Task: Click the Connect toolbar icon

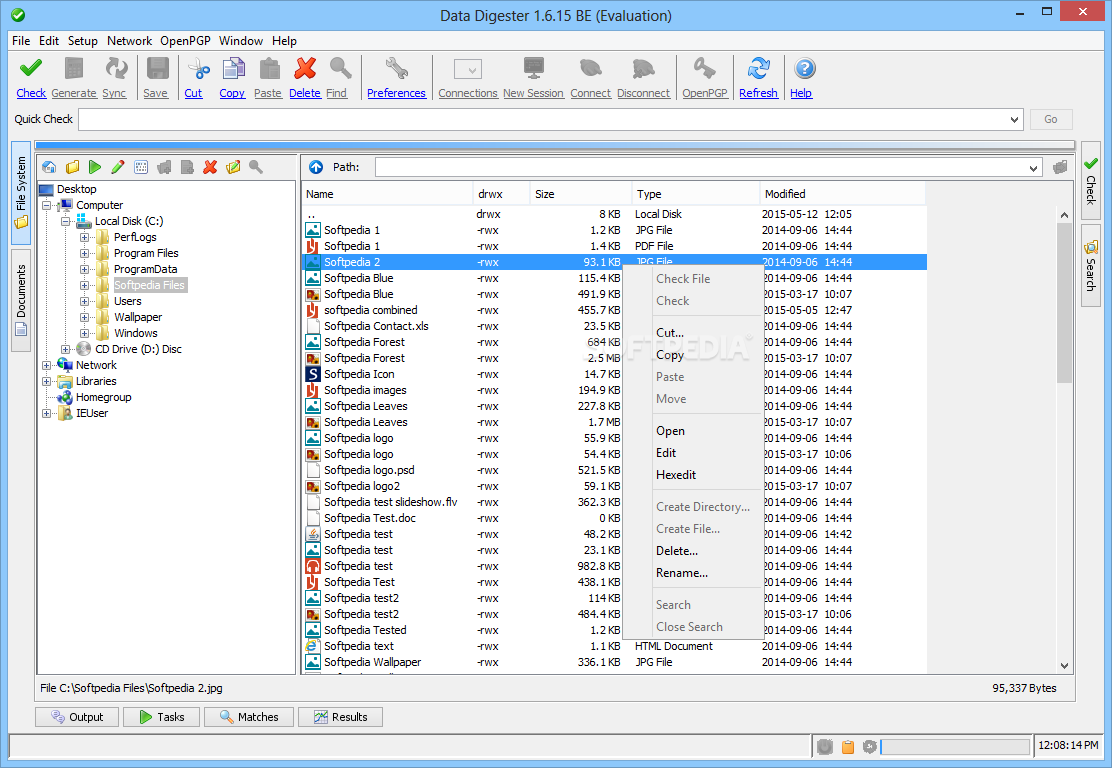Action: [x=591, y=69]
